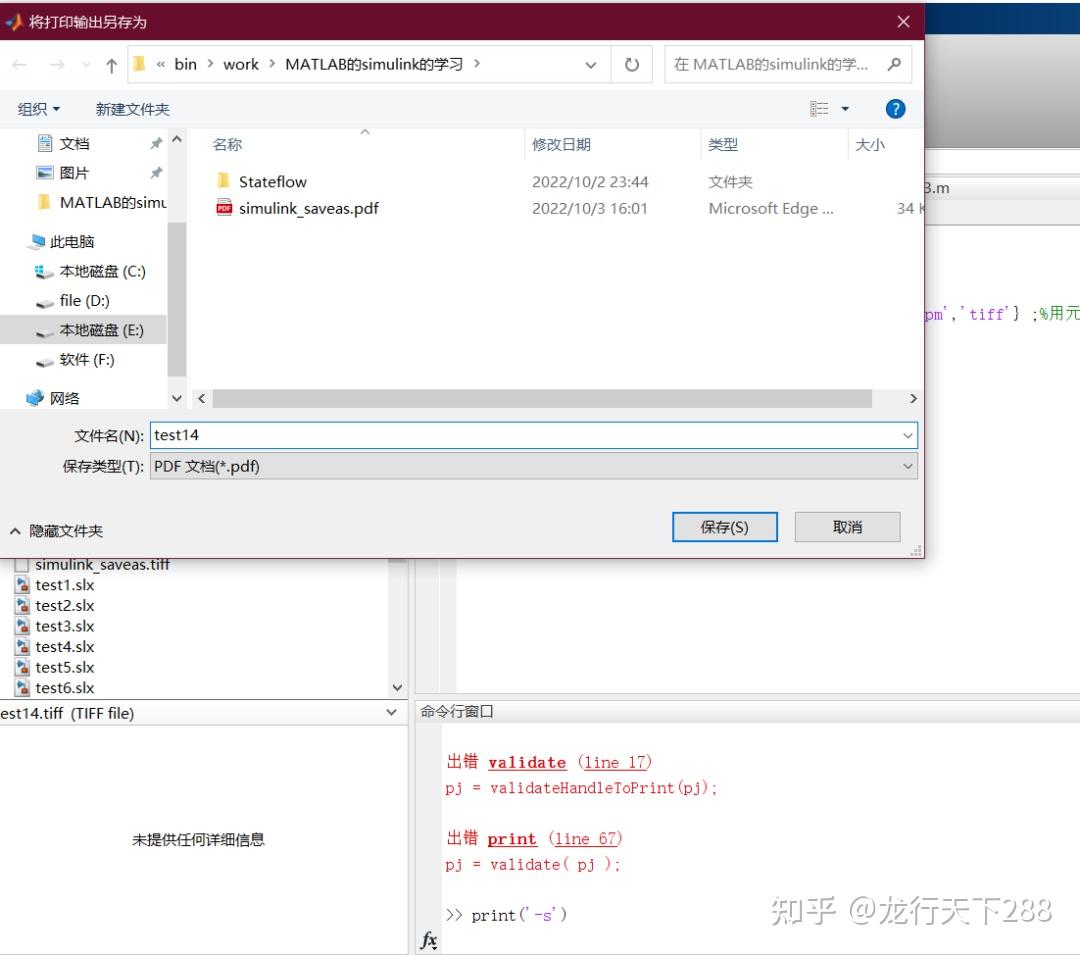
Task: Open the Help question-mark icon
Action: coord(895,109)
